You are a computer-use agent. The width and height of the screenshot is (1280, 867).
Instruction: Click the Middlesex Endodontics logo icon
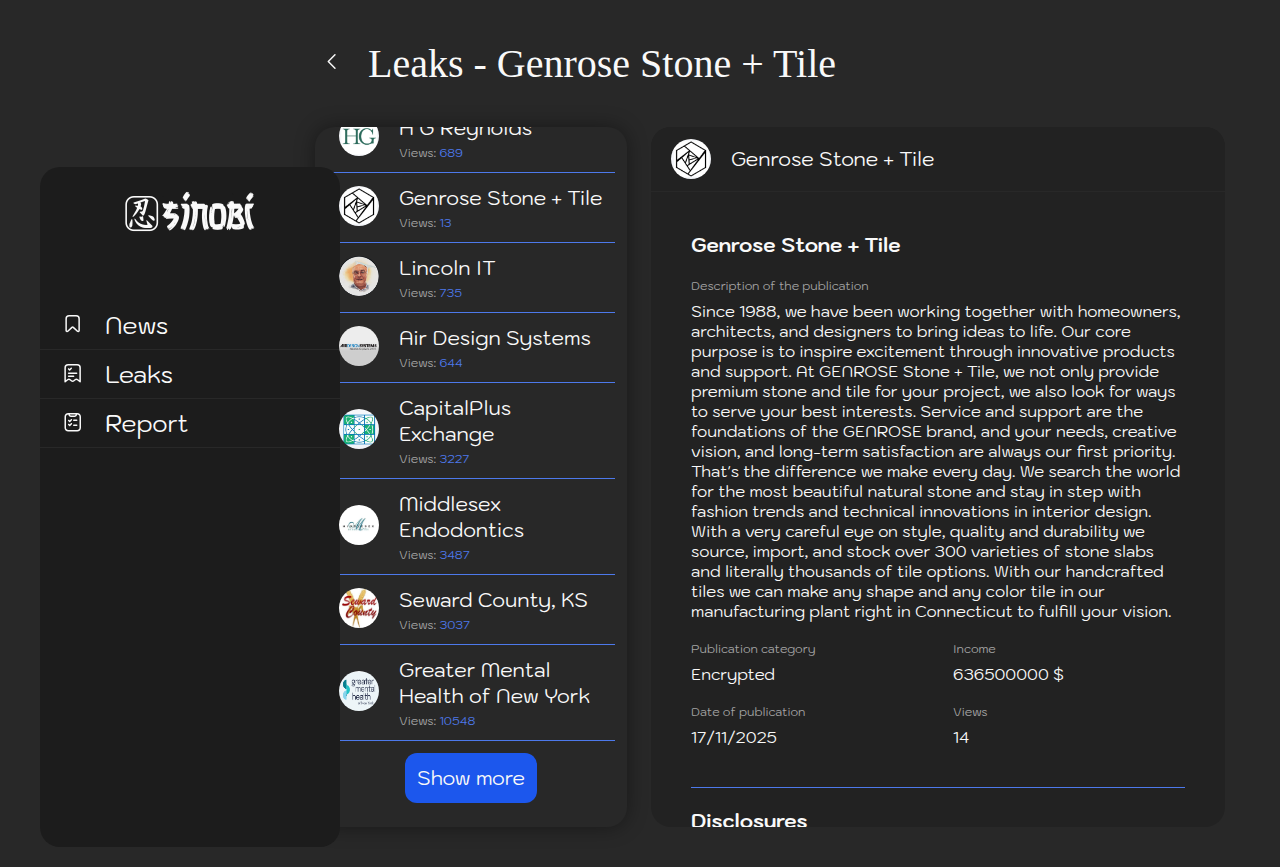pos(359,525)
